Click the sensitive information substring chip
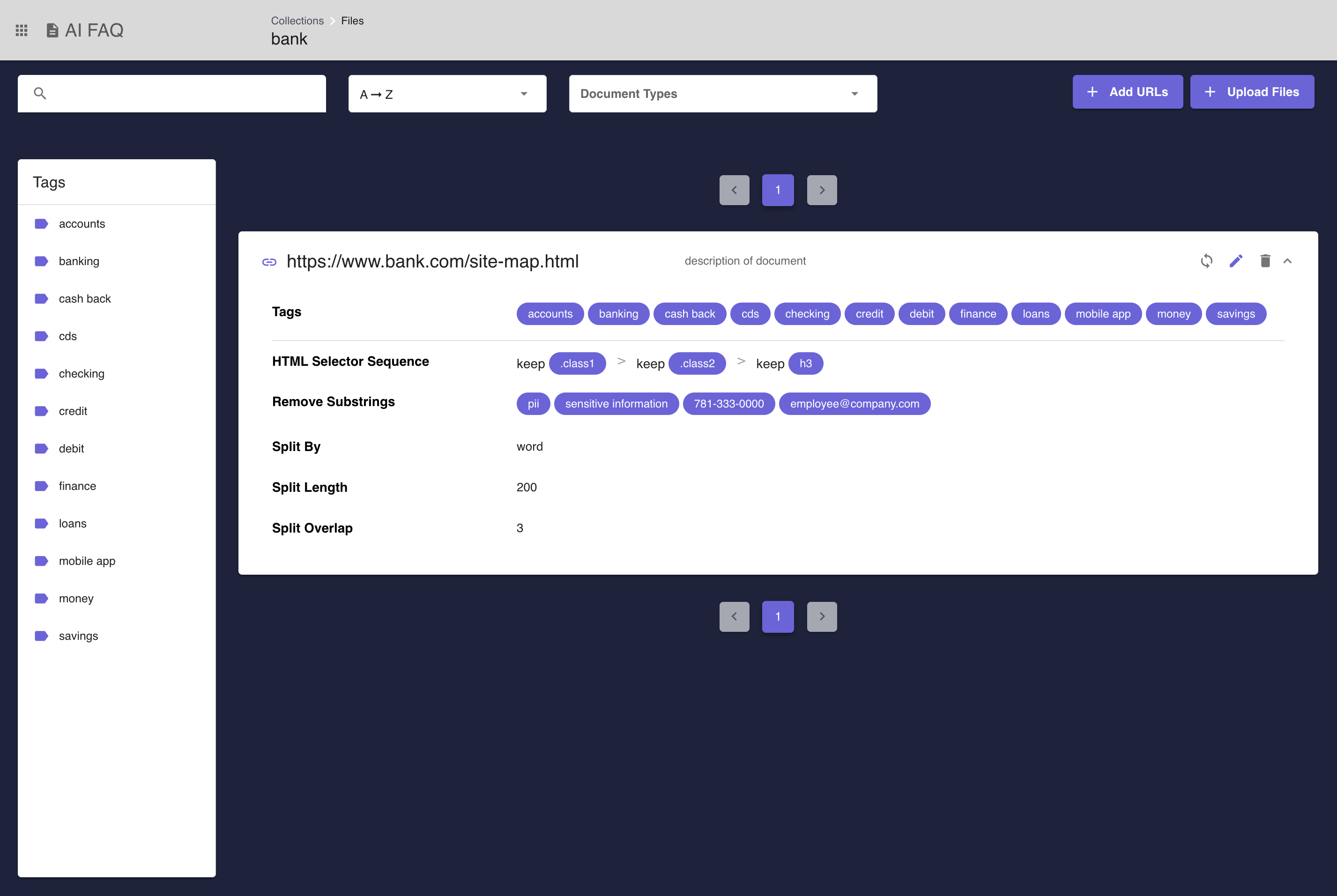Image resolution: width=1337 pixels, height=896 pixels. click(616, 404)
